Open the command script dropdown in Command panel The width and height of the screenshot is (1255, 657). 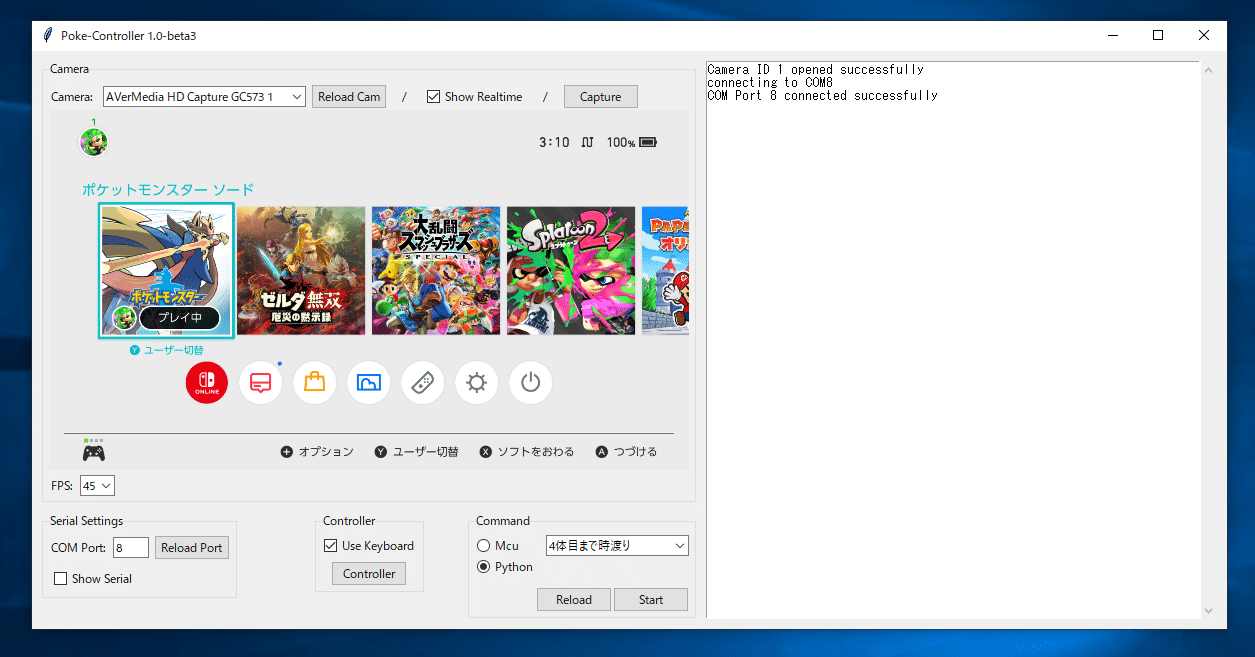click(617, 545)
